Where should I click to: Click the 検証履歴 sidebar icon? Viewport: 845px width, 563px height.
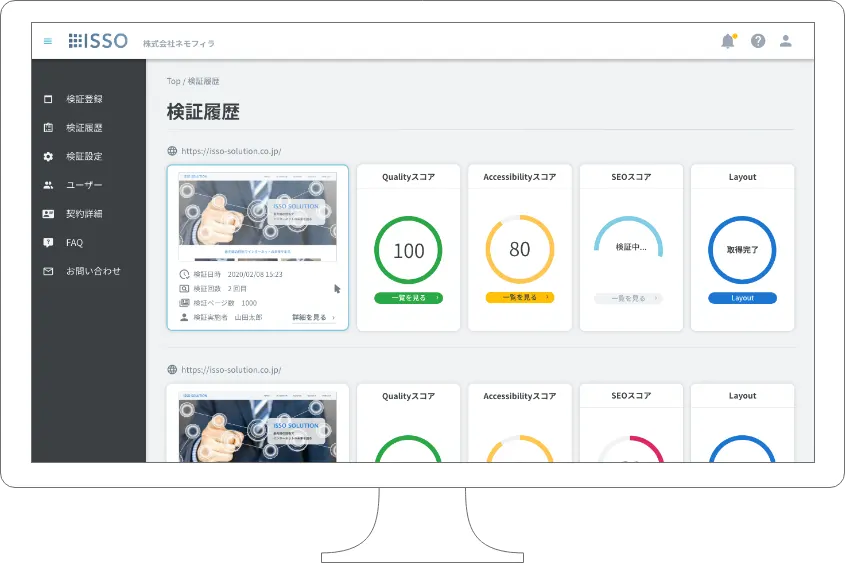(x=48, y=128)
